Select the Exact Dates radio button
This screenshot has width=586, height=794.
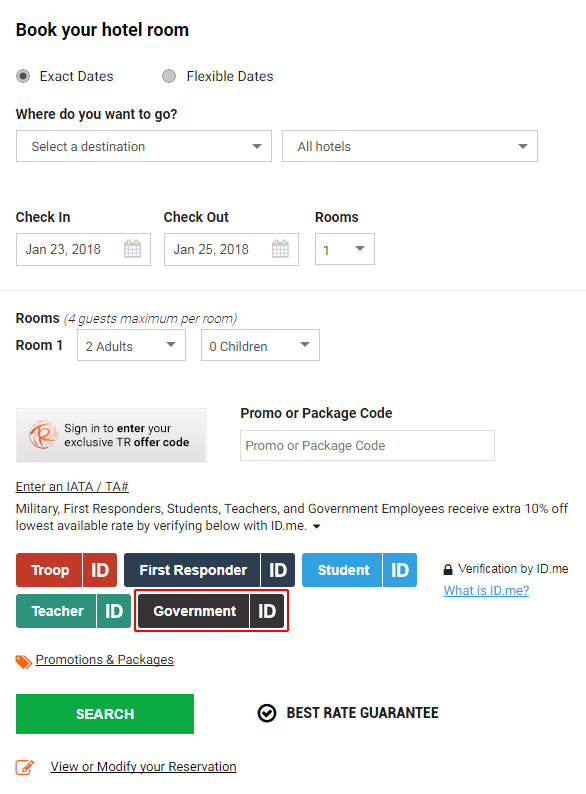[23, 76]
